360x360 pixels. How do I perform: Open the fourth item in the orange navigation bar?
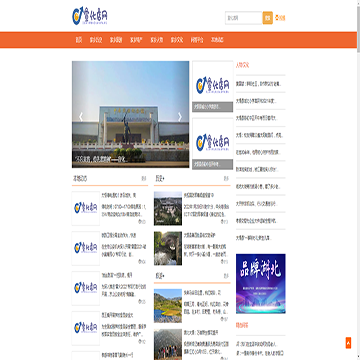[136, 40]
